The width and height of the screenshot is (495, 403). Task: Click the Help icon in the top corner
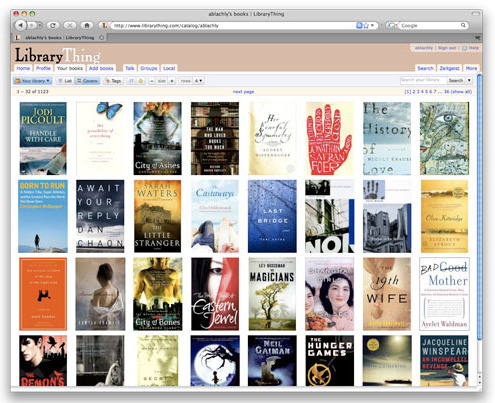pos(464,48)
